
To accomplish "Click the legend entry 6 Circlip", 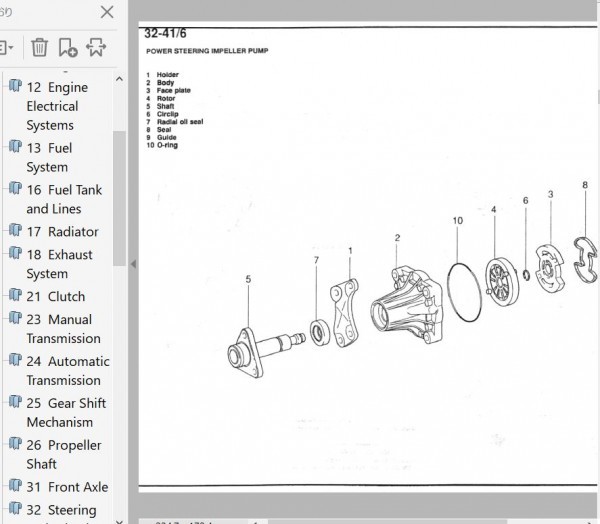I will click(163, 114).
